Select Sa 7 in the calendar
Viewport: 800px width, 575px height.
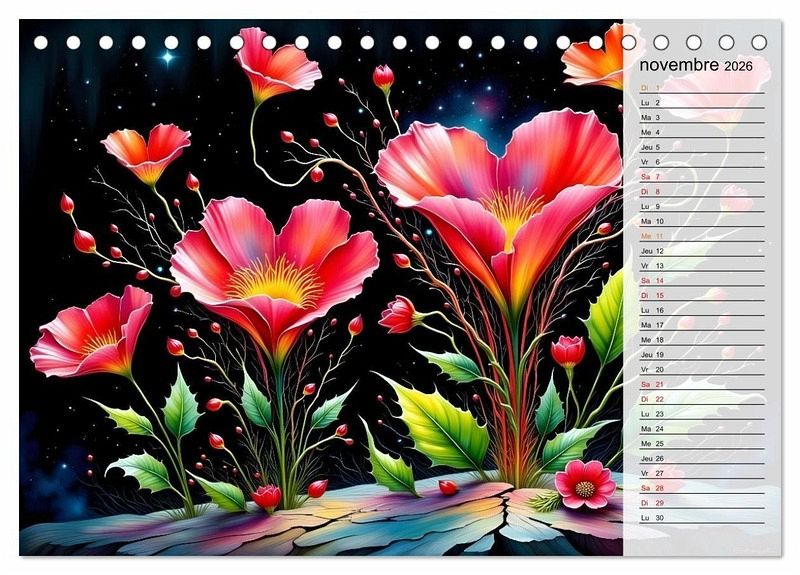[651, 177]
